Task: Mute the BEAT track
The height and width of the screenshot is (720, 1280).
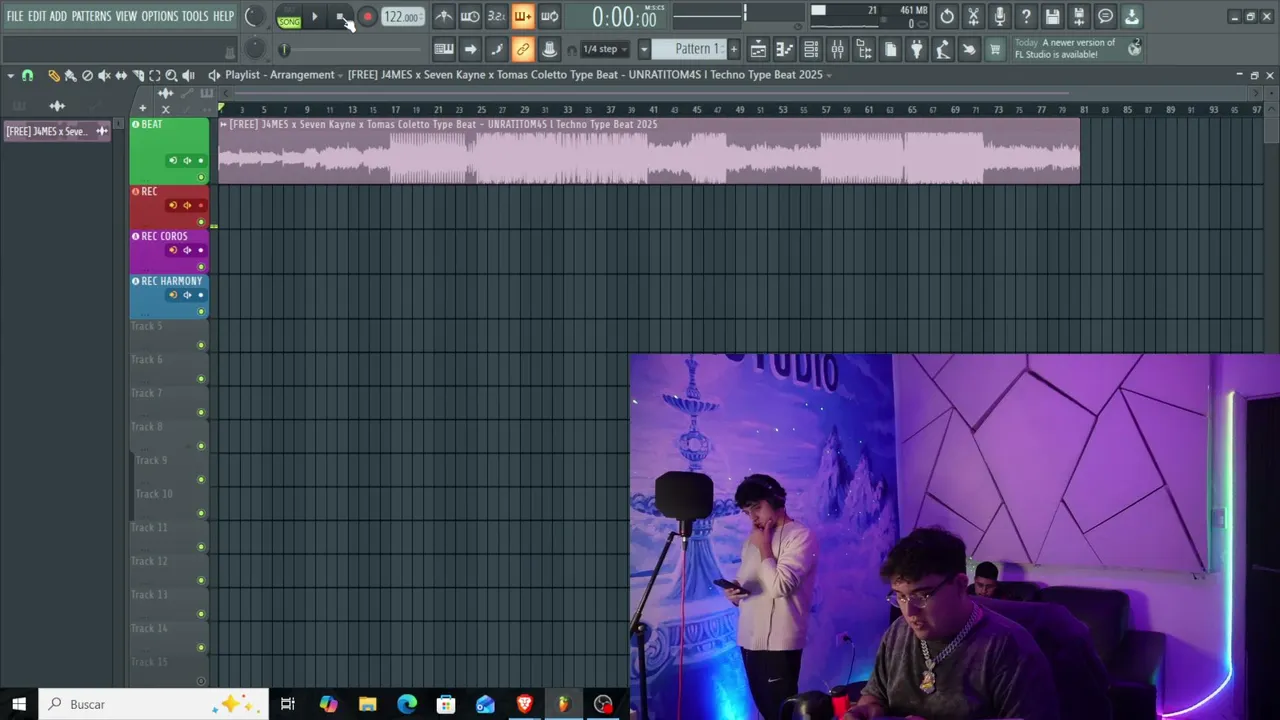Action: (x=201, y=178)
